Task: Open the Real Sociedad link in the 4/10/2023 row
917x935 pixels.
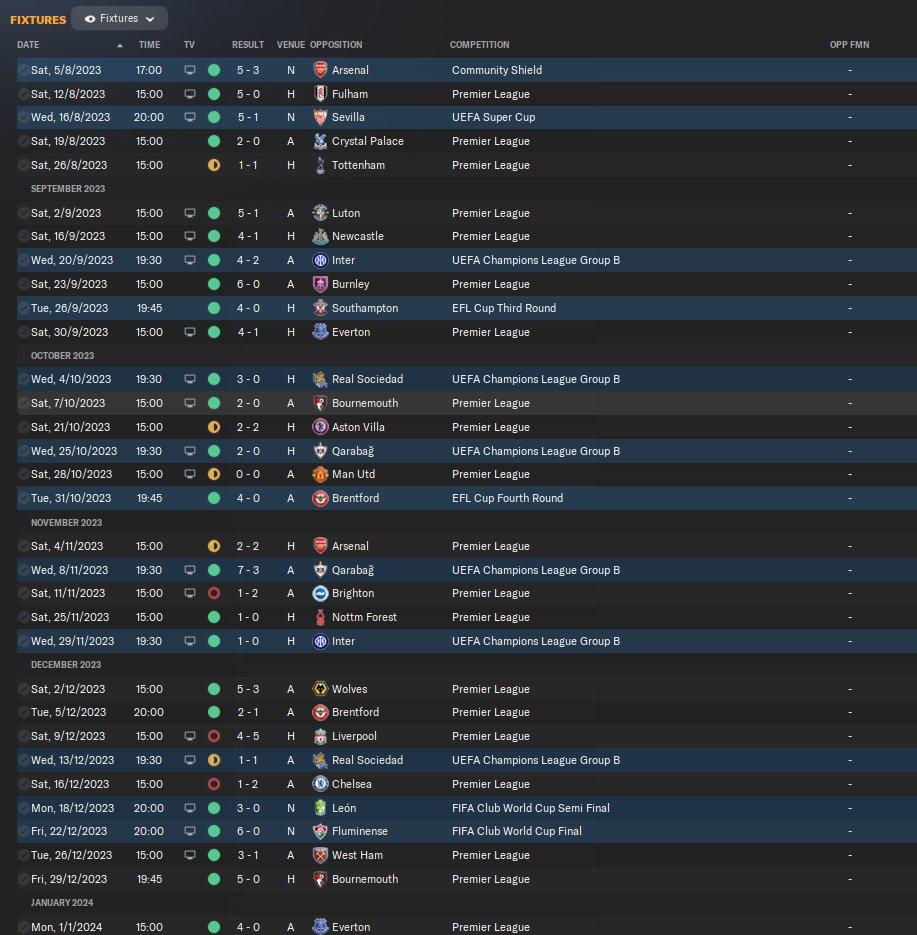Action: pos(367,379)
